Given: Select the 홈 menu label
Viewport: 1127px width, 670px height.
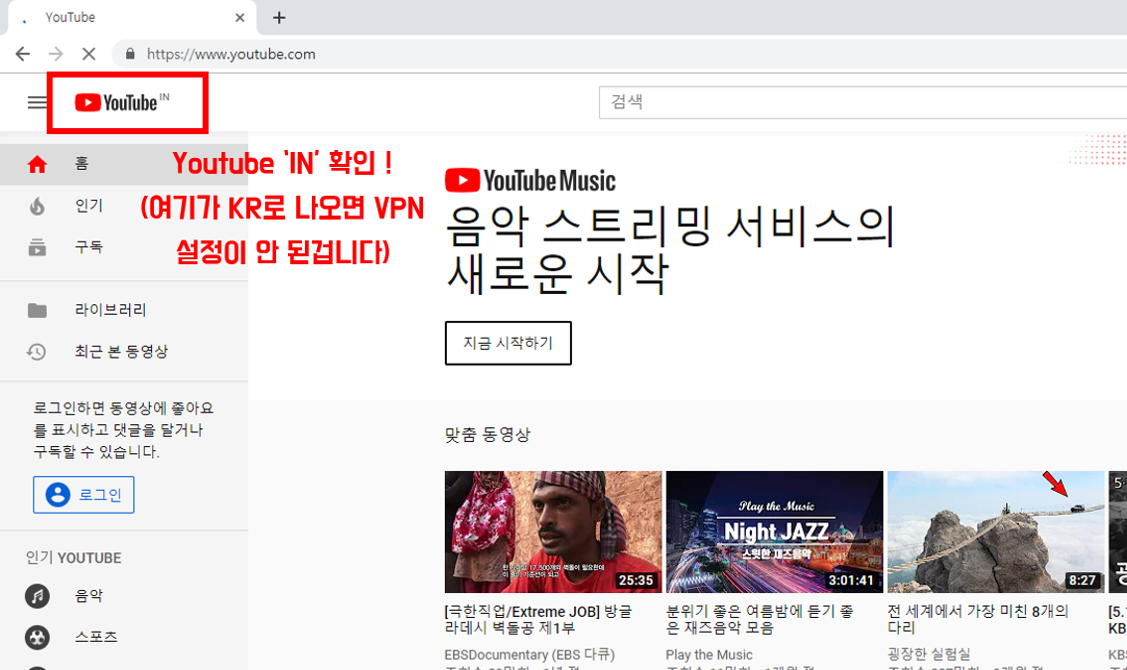Looking at the screenshot, I should coord(82,164).
